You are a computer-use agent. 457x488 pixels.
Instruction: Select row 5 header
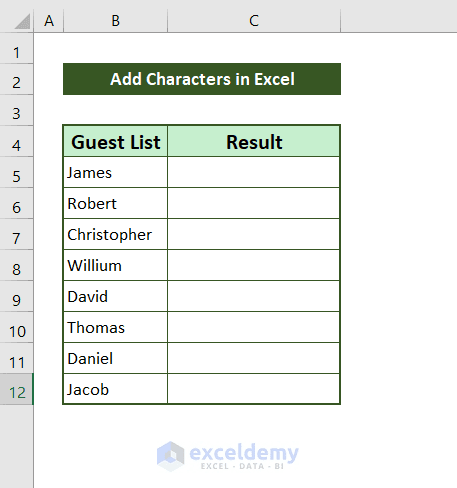pos(16,173)
